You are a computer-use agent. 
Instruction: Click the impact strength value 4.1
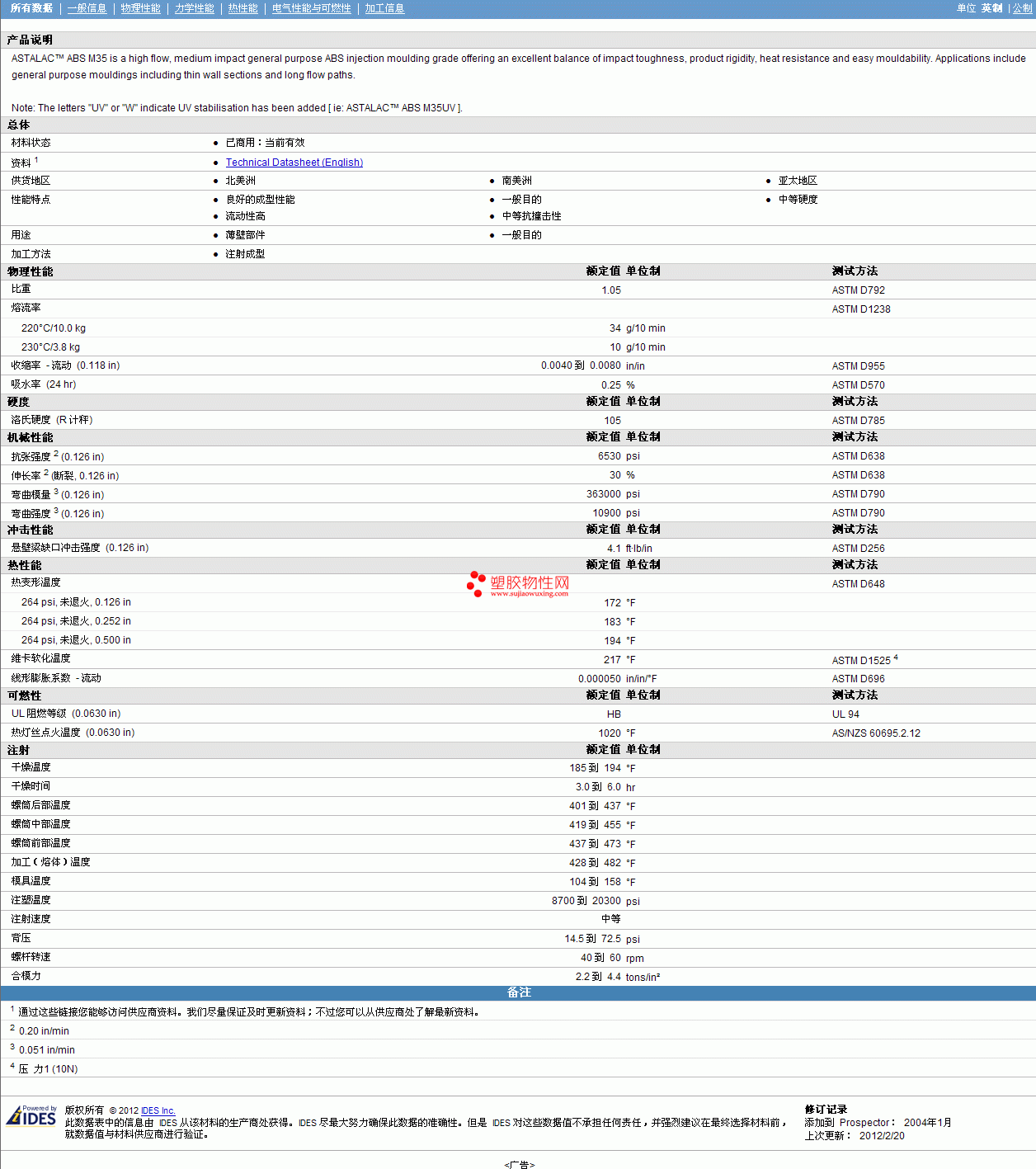point(615,549)
